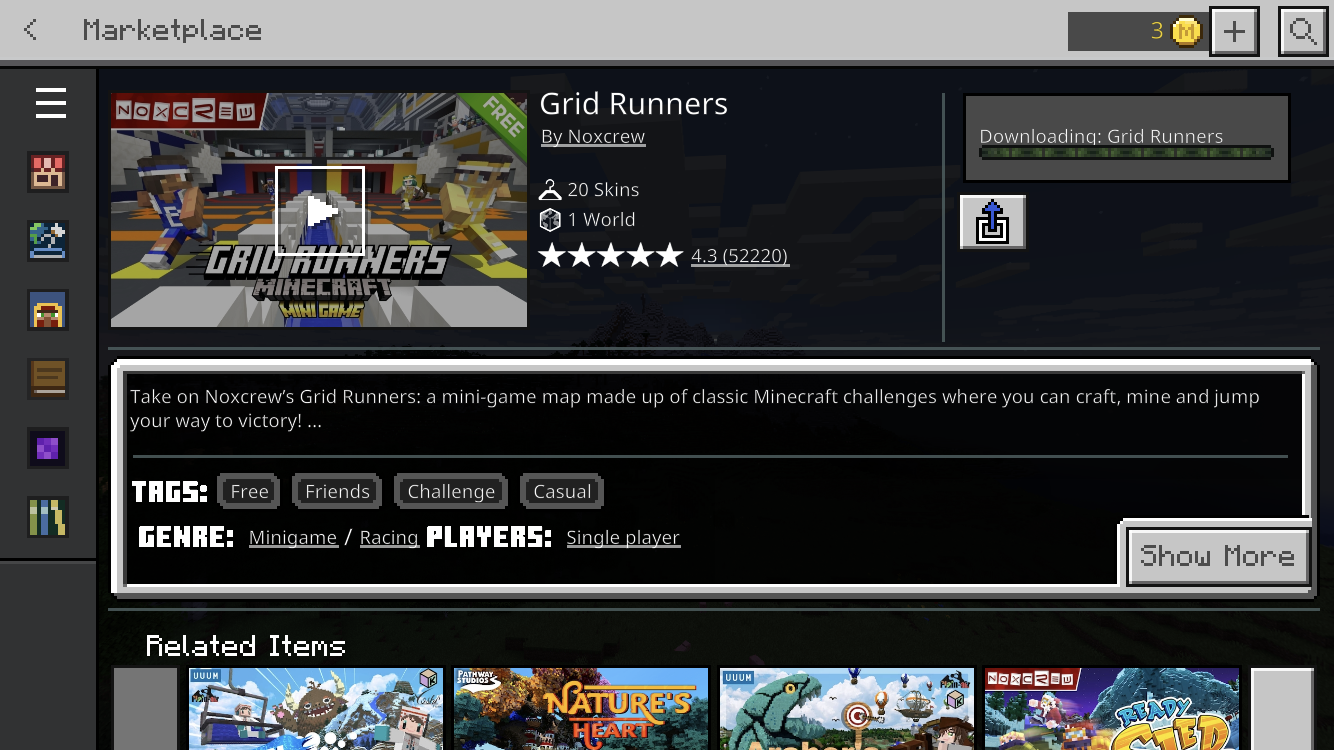1334x750 pixels.
Task: Open the UUUM ski lift related item
Action: coord(315,709)
